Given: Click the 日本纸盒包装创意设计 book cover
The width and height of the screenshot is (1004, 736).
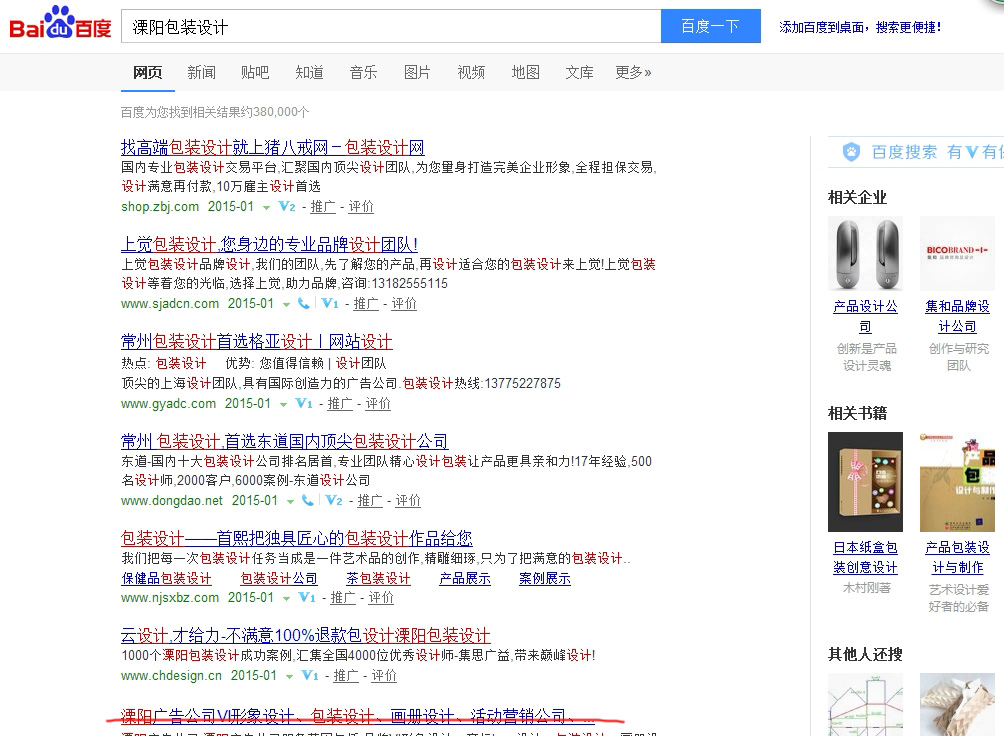Looking at the screenshot, I should point(865,482).
